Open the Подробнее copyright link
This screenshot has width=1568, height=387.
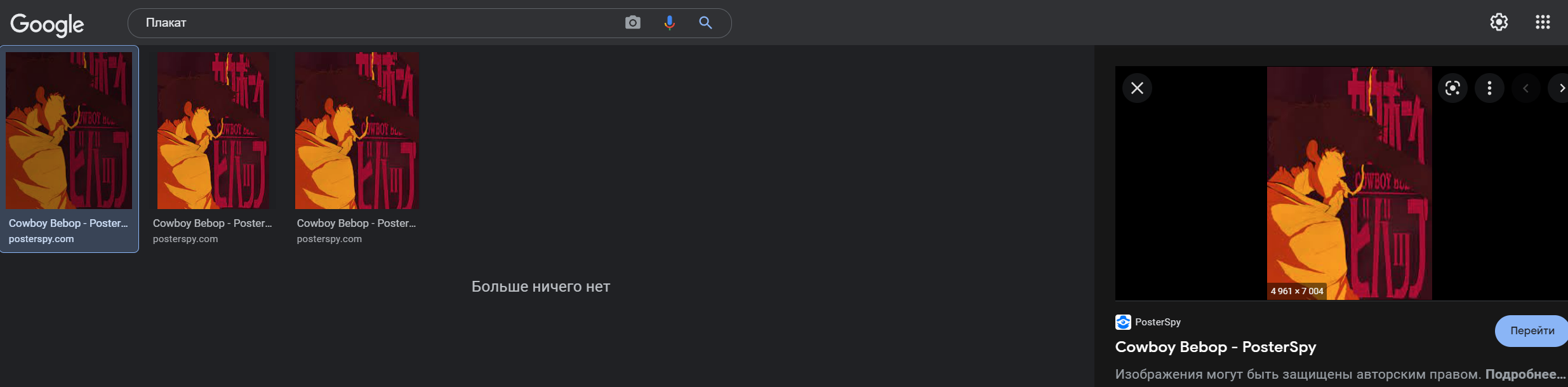pos(1525,374)
